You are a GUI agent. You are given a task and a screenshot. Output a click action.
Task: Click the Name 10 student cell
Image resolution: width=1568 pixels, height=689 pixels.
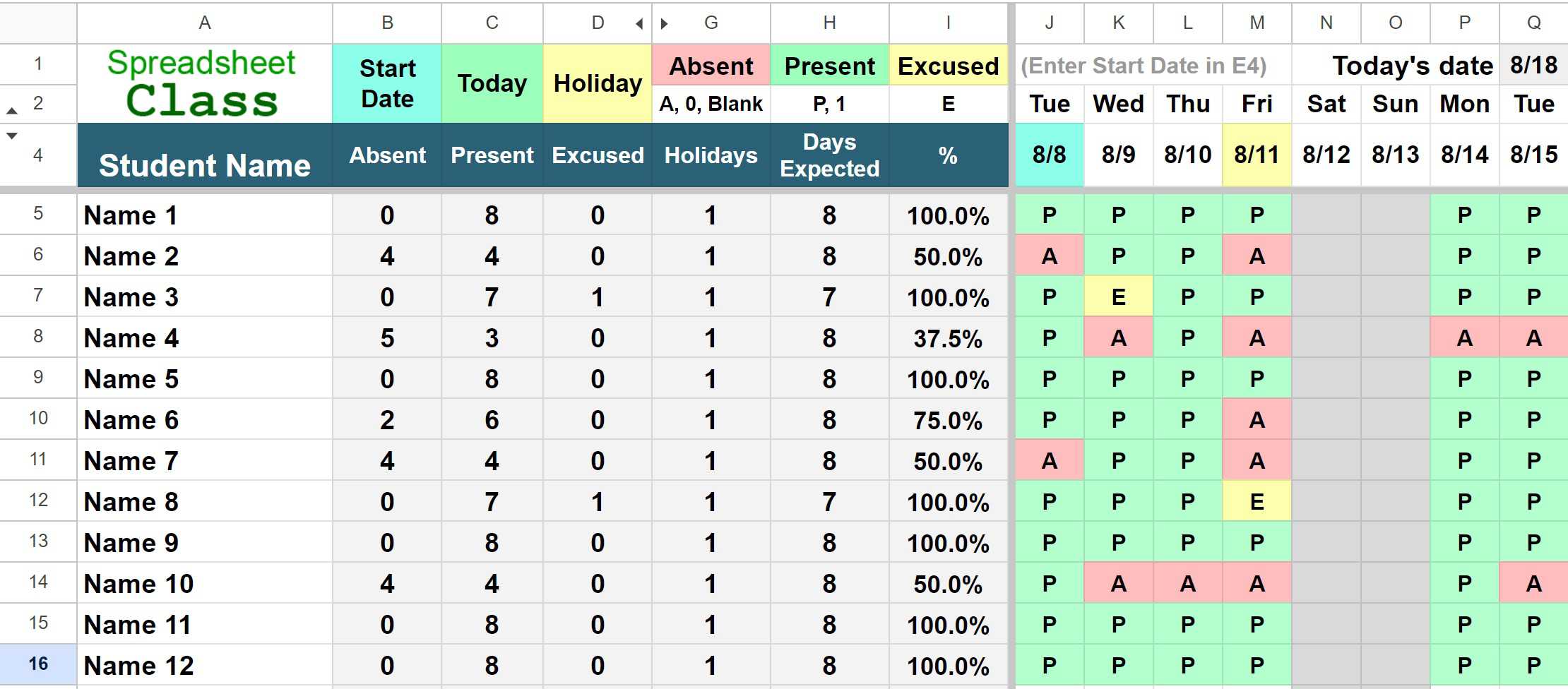(x=205, y=583)
